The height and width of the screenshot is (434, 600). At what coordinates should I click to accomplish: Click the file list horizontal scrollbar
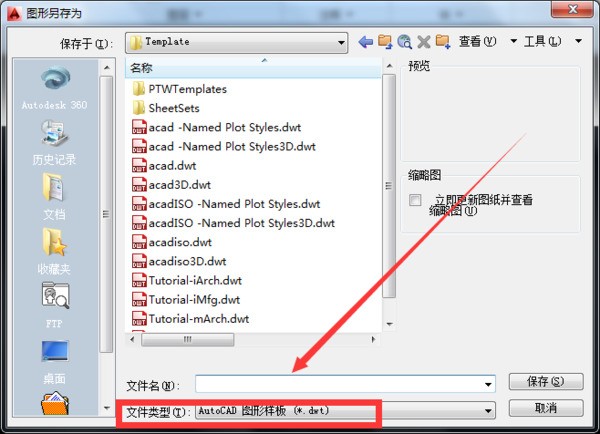pyautogui.click(x=250, y=340)
